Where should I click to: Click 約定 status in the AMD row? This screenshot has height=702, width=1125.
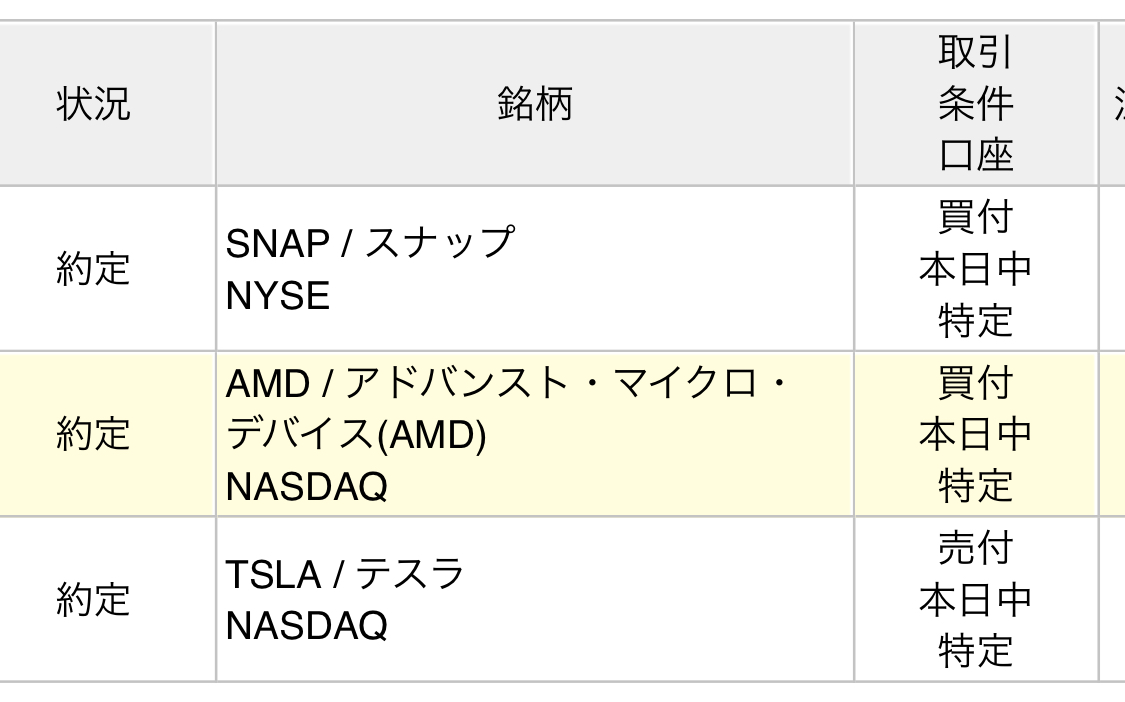(x=93, y=434)
